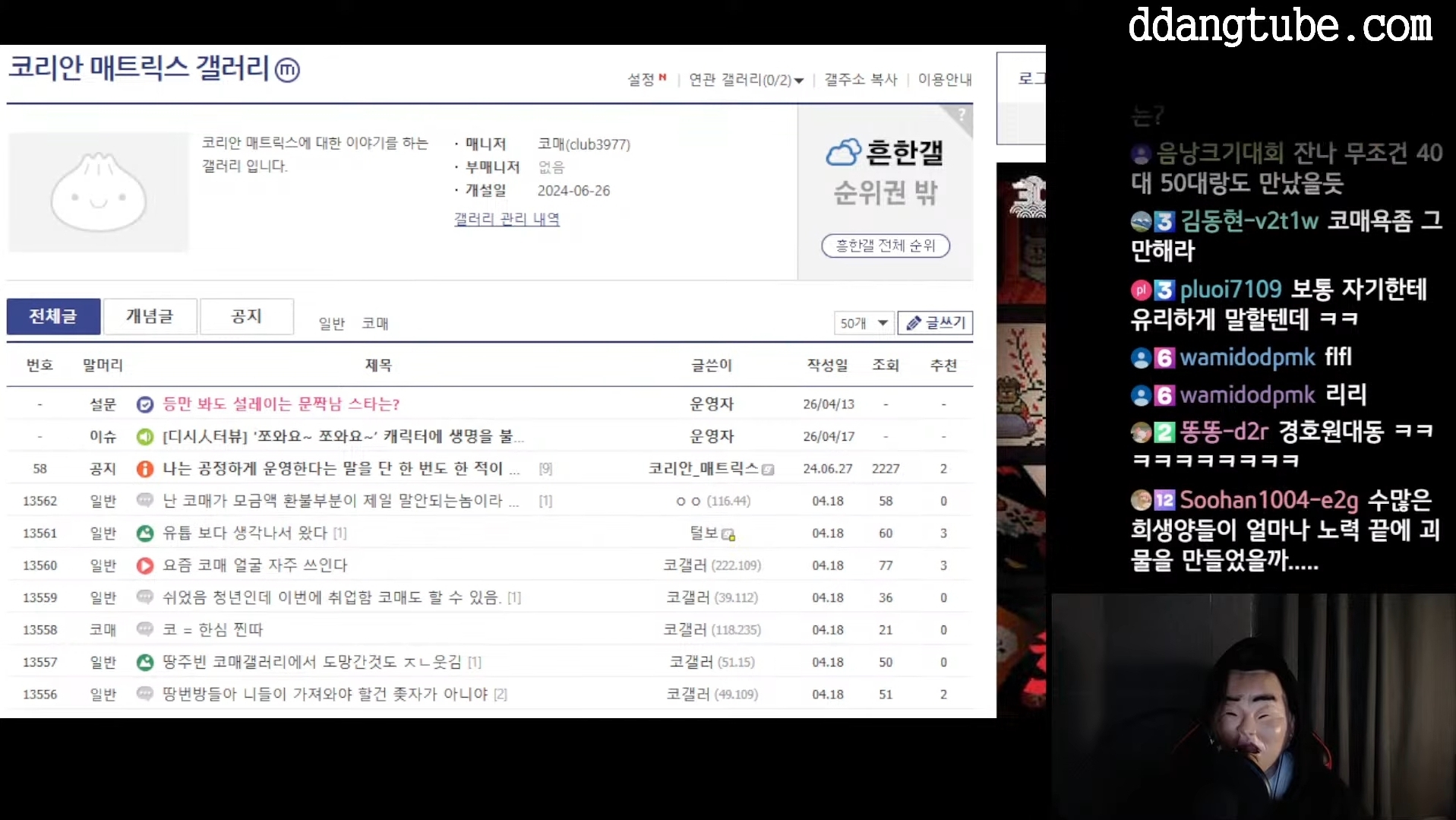Click the question mark help corner icon

click(x=962, y=116)
